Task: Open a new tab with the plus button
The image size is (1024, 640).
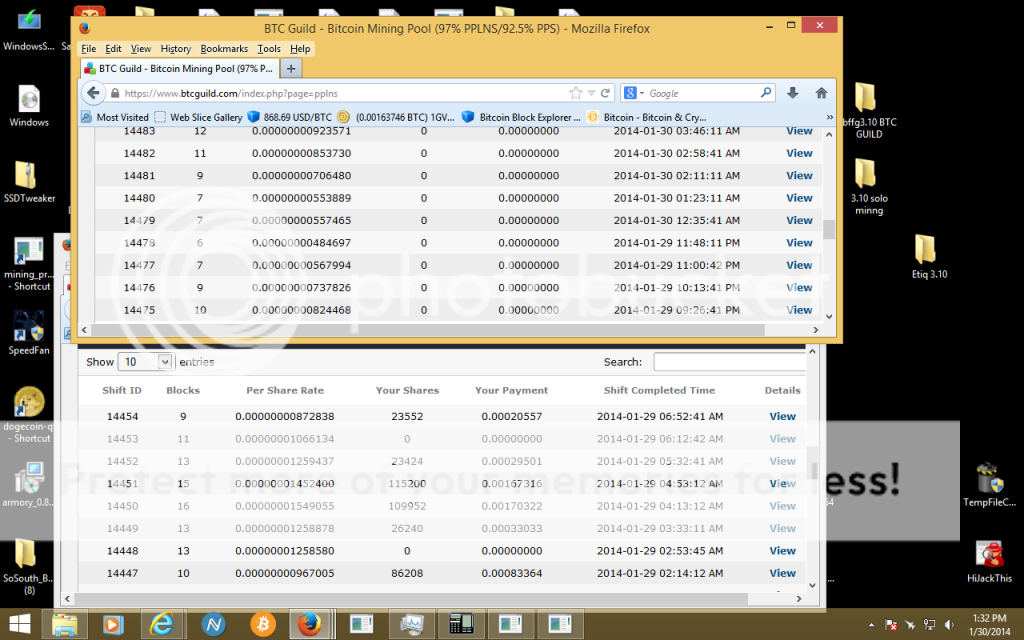Action: tap(291, 69)
